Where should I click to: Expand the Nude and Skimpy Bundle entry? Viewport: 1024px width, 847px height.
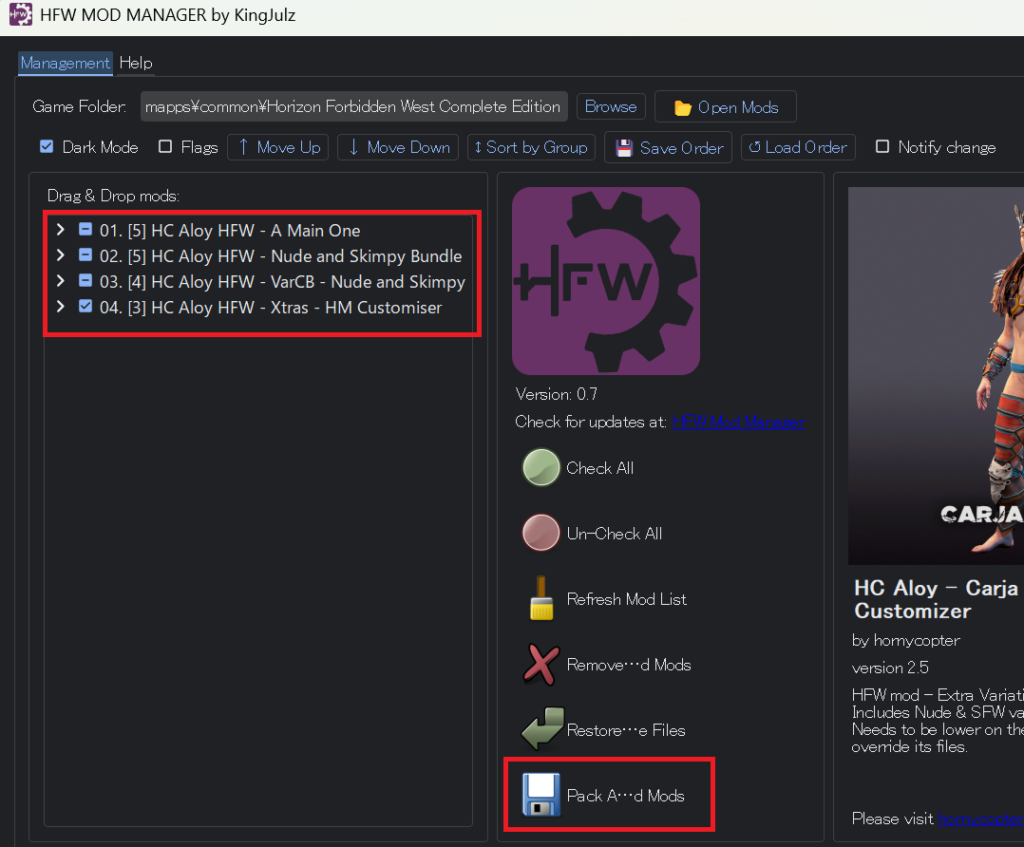pos(61,256)
